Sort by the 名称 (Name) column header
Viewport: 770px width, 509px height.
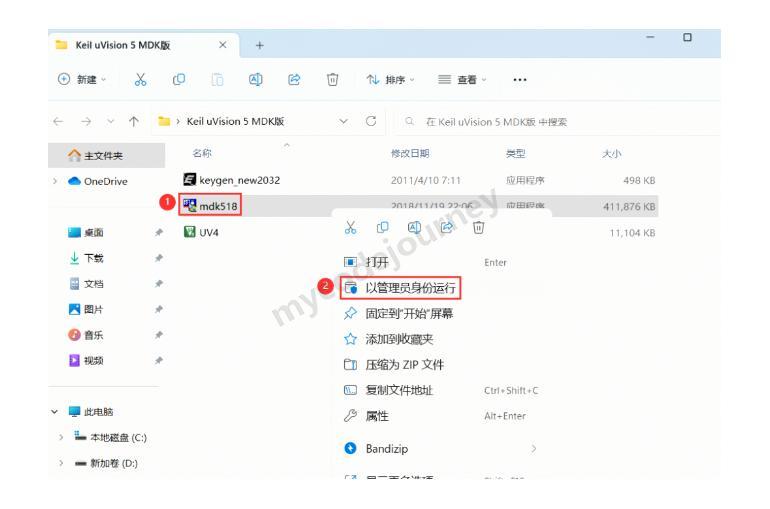coord(202,153)
